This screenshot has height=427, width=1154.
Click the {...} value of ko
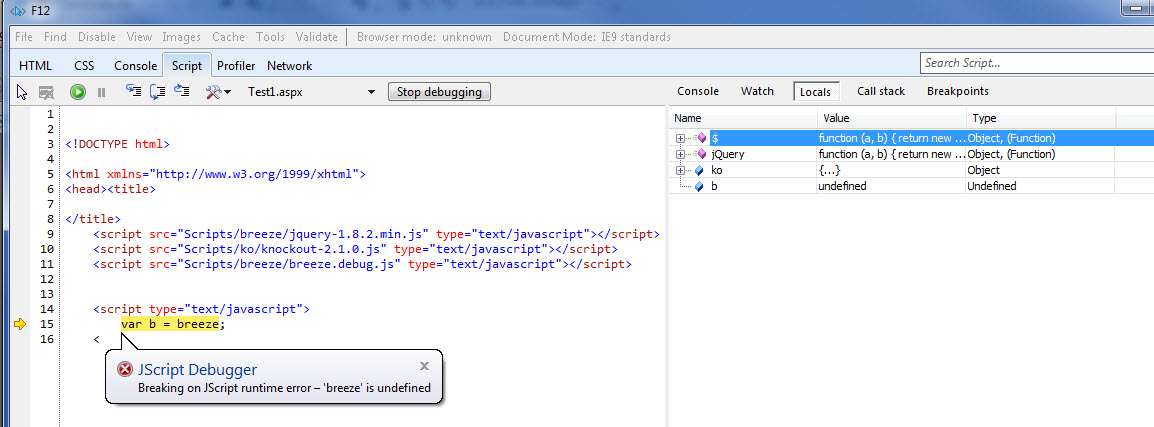click(x=829, y=171)
